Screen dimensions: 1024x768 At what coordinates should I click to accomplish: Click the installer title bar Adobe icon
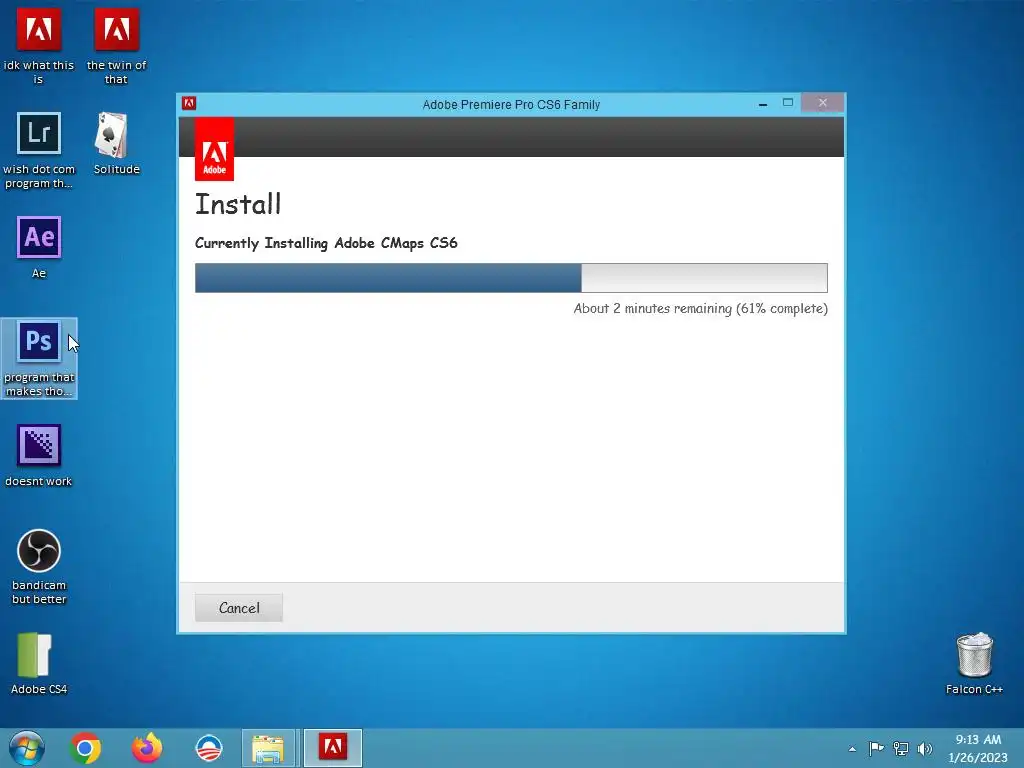[x=189, y=103]
